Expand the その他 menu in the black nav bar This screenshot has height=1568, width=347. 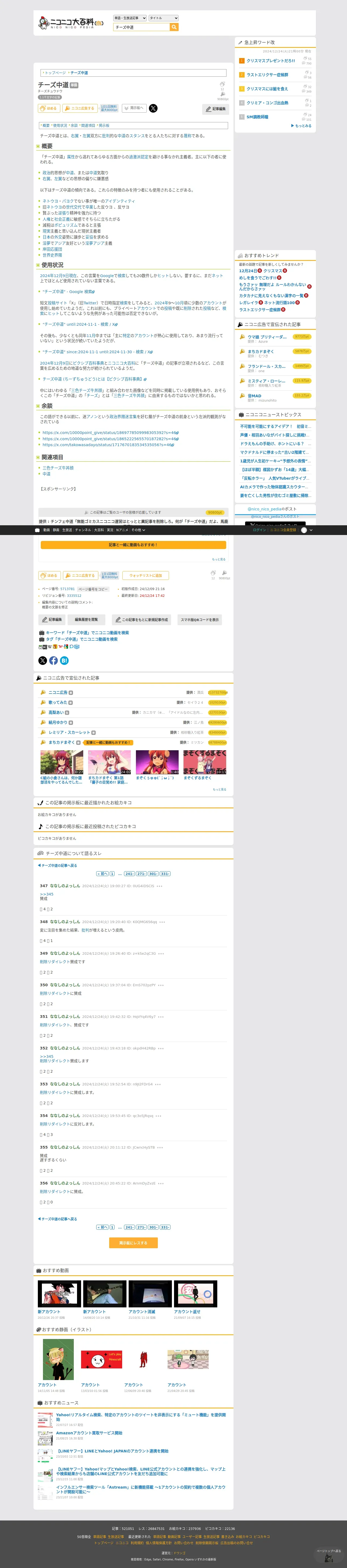(x=138, y=530)
